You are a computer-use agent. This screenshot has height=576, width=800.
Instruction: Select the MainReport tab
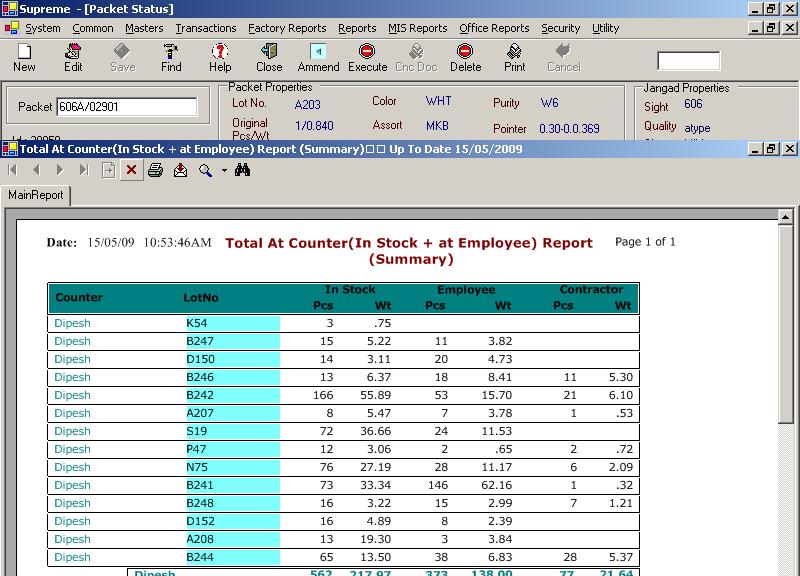pyautogui.click(x=36, y=195)
